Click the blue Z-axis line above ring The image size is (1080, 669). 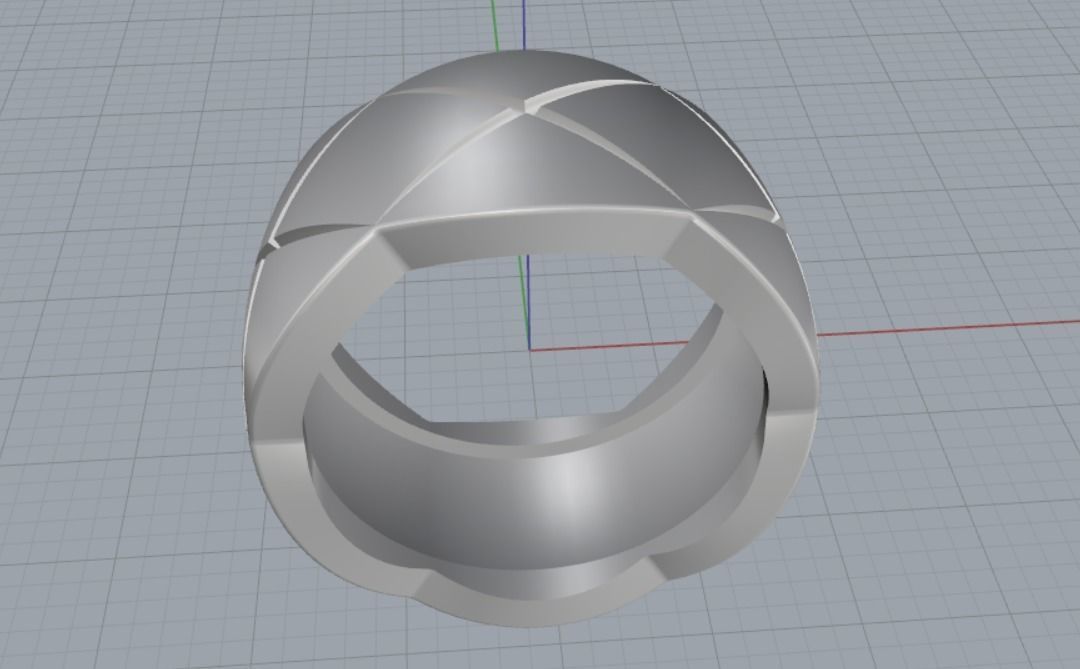pos(524,25)
